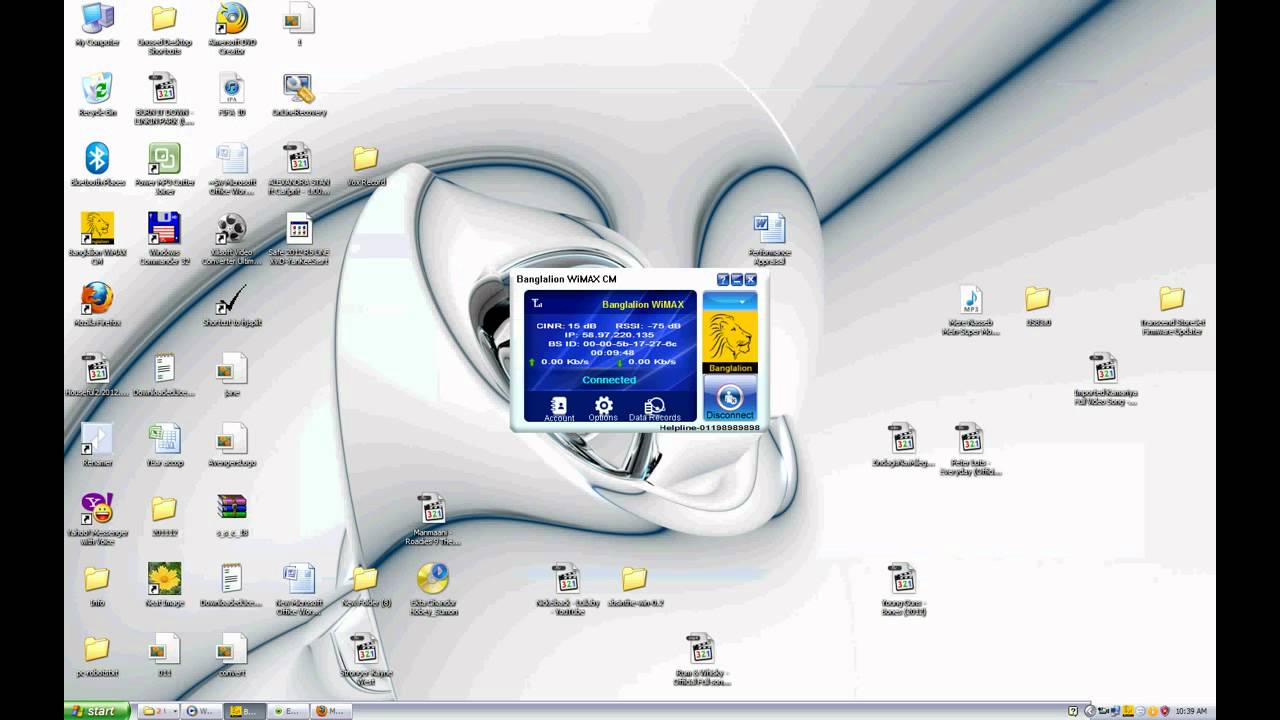1280x720 pixels.
Task: Click the Connected status text
Action: 609,380
